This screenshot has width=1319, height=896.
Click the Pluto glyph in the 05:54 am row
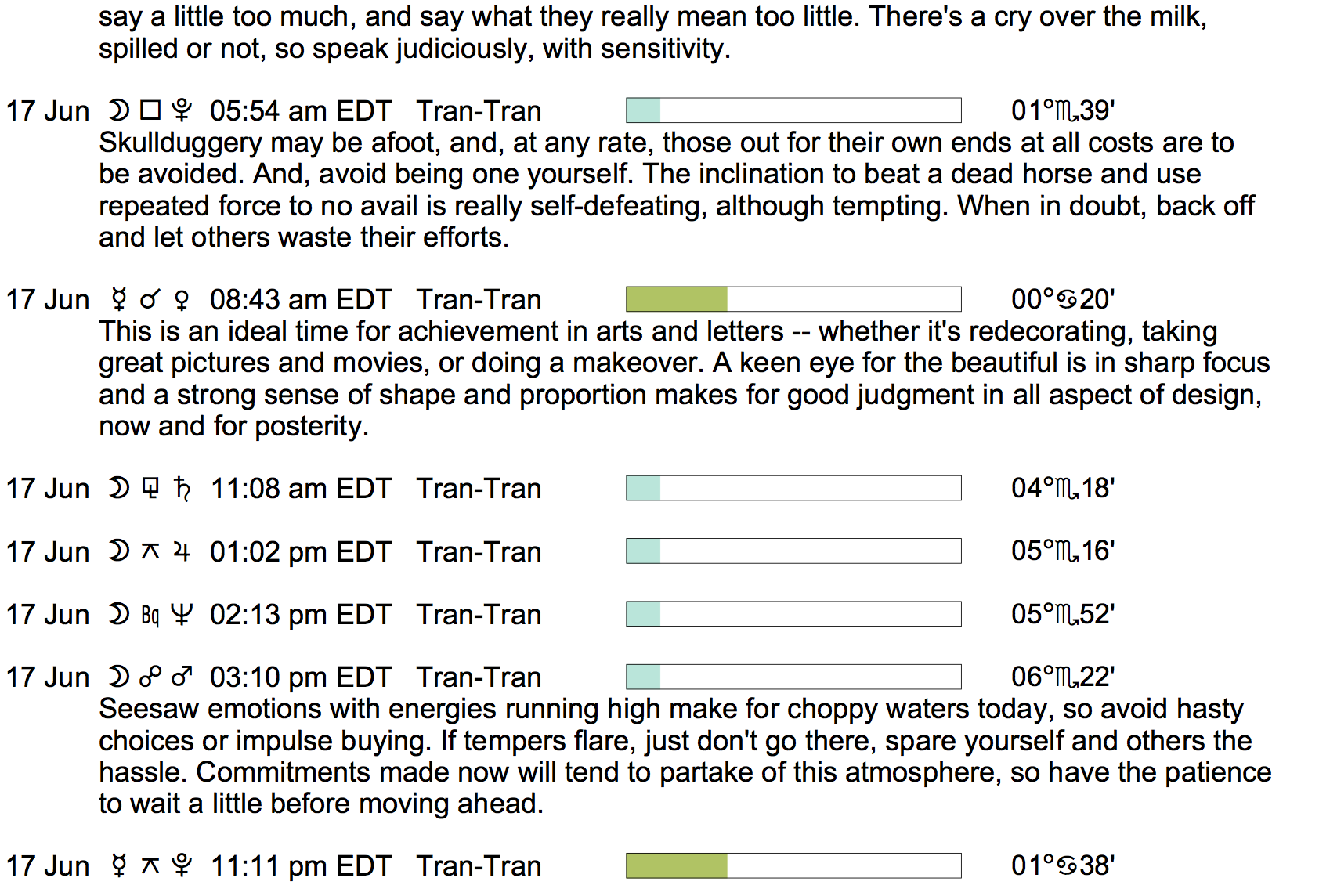click(182, 111)
